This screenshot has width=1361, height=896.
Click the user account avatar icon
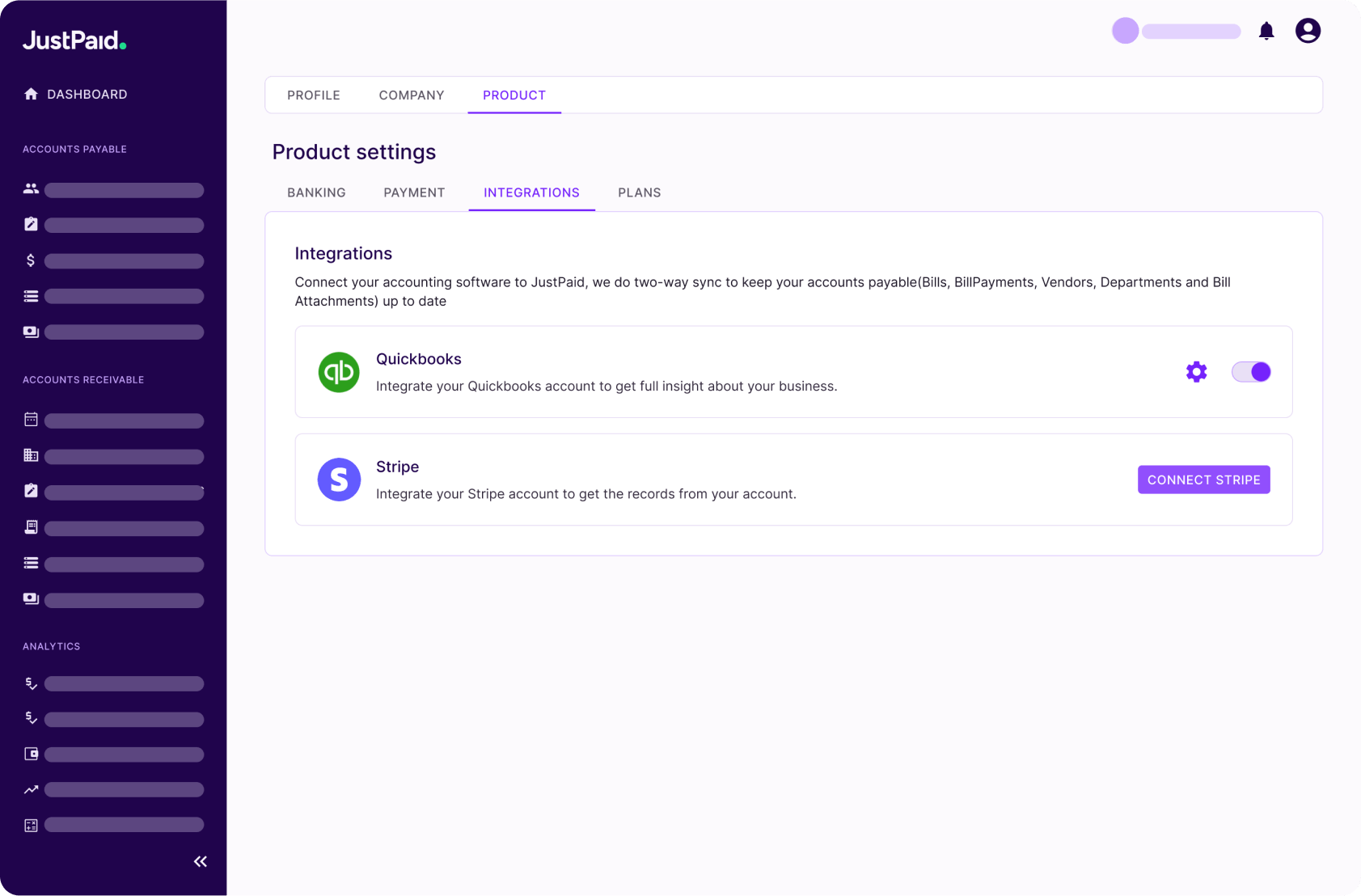click(1308, 31)
